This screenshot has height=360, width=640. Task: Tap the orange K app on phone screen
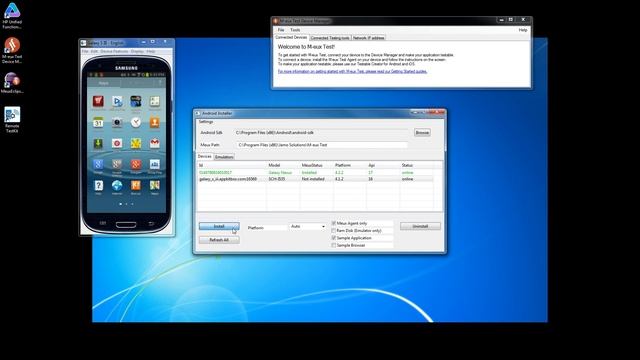[136, 185]
